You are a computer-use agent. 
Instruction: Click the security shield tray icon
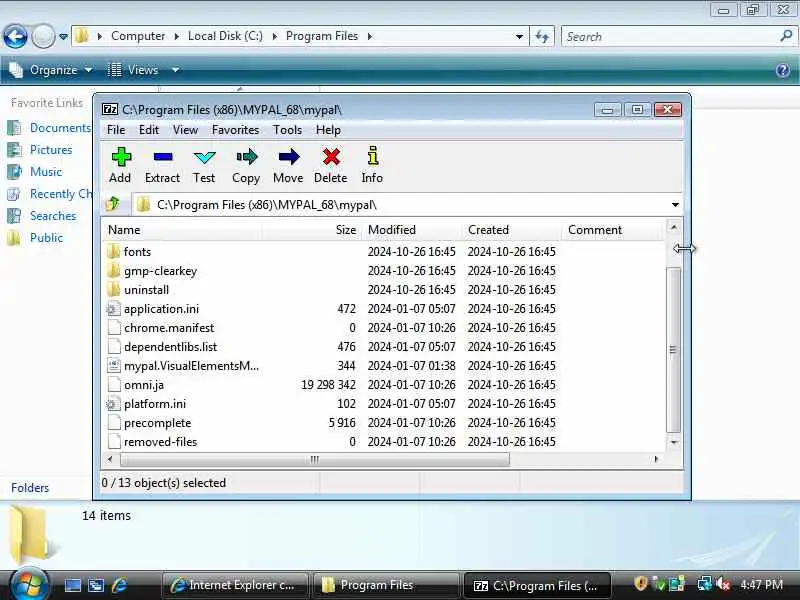click(641, 583)
